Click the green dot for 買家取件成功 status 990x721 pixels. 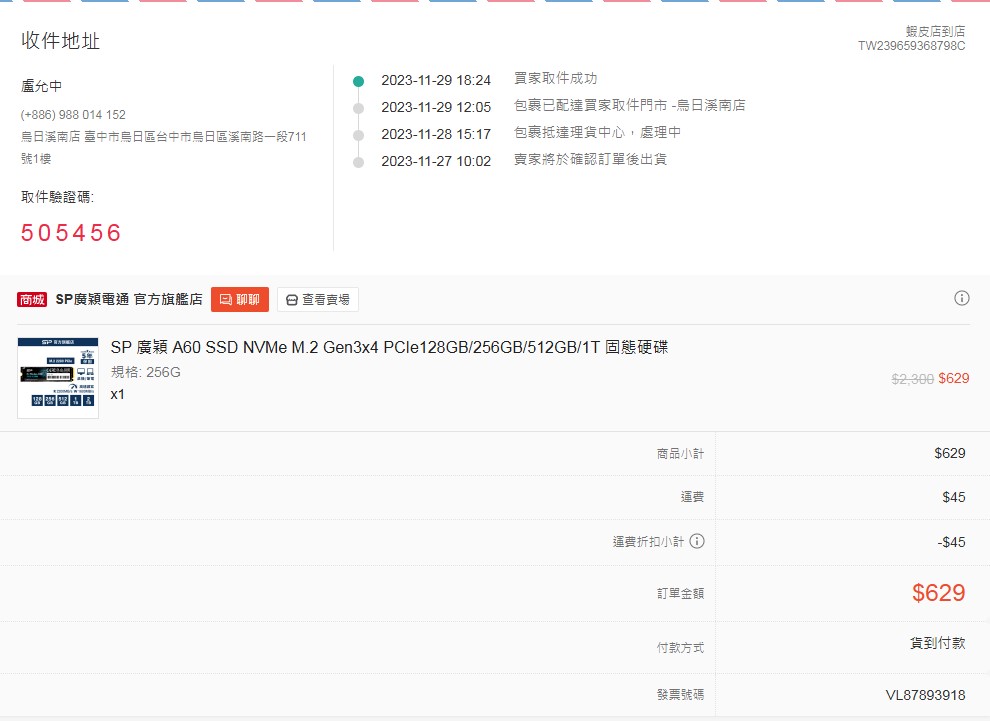click(x=359, y=80)
